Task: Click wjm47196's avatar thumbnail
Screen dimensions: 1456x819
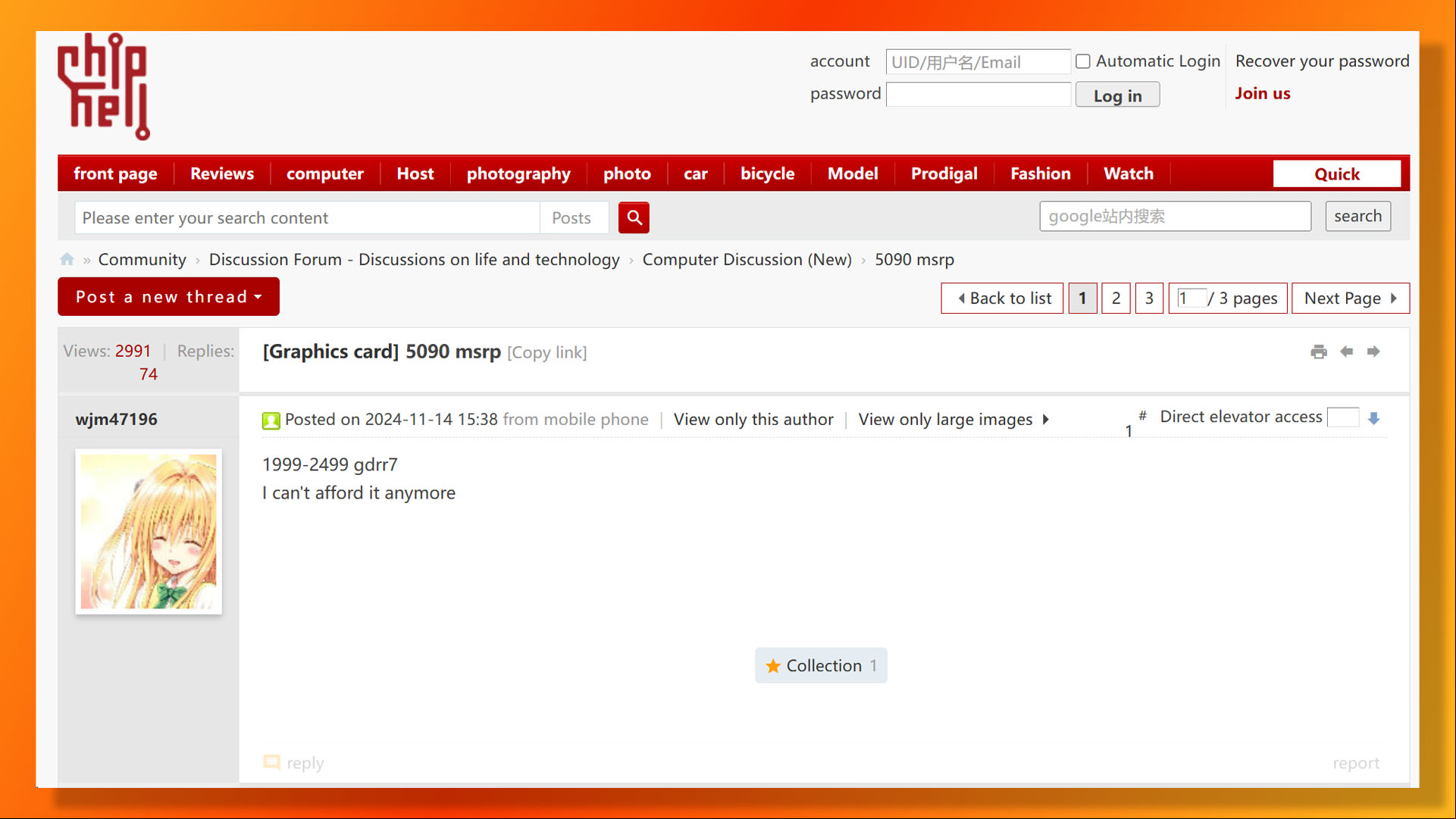Action: [149, 532]
